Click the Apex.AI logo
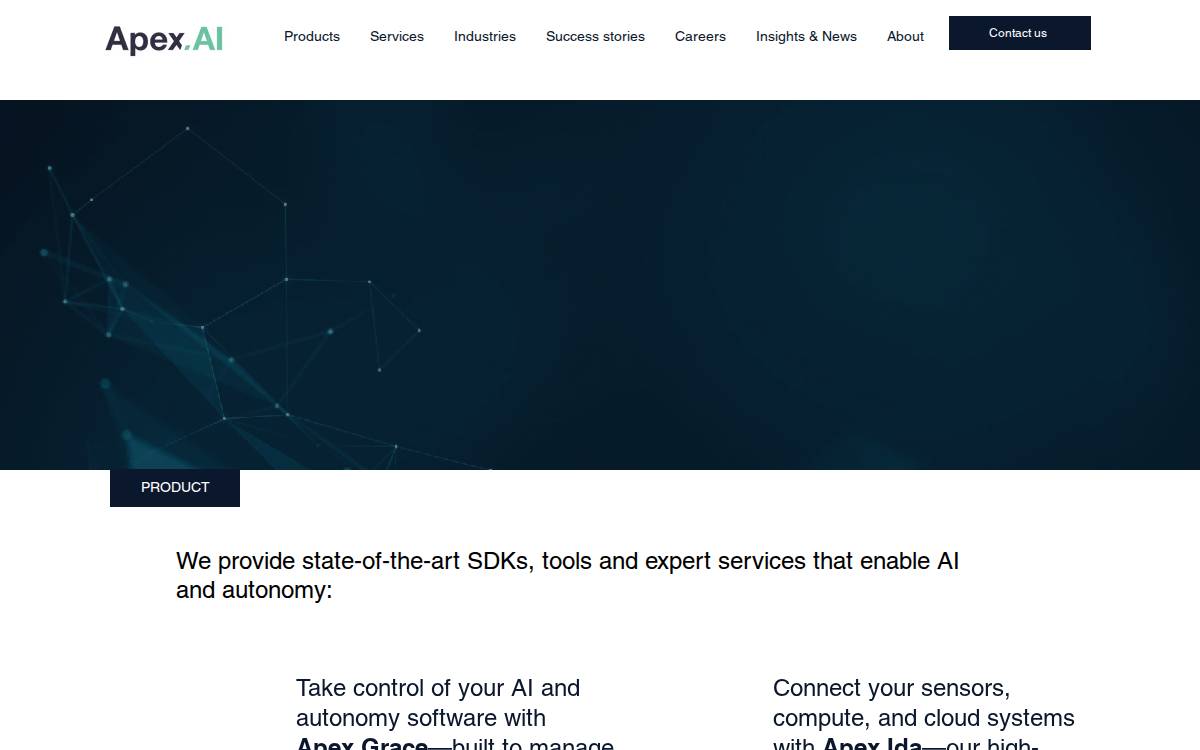 [x=164, y=39]
